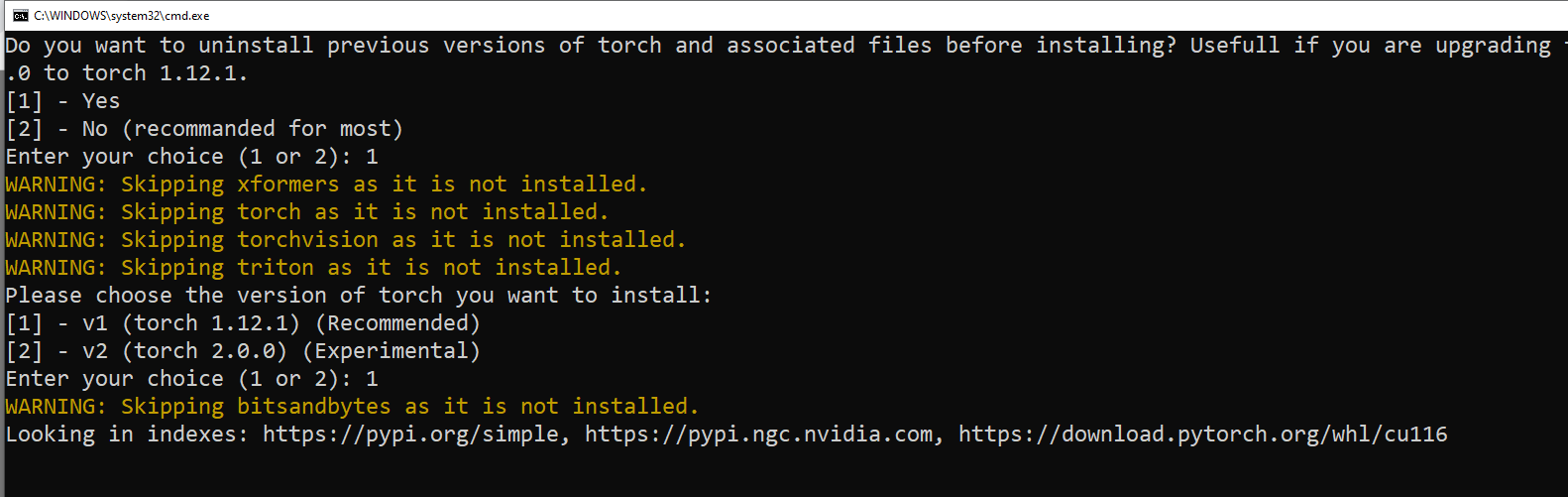
Task: Click the triton skipping warning line
Action: (x=313, y=268)
